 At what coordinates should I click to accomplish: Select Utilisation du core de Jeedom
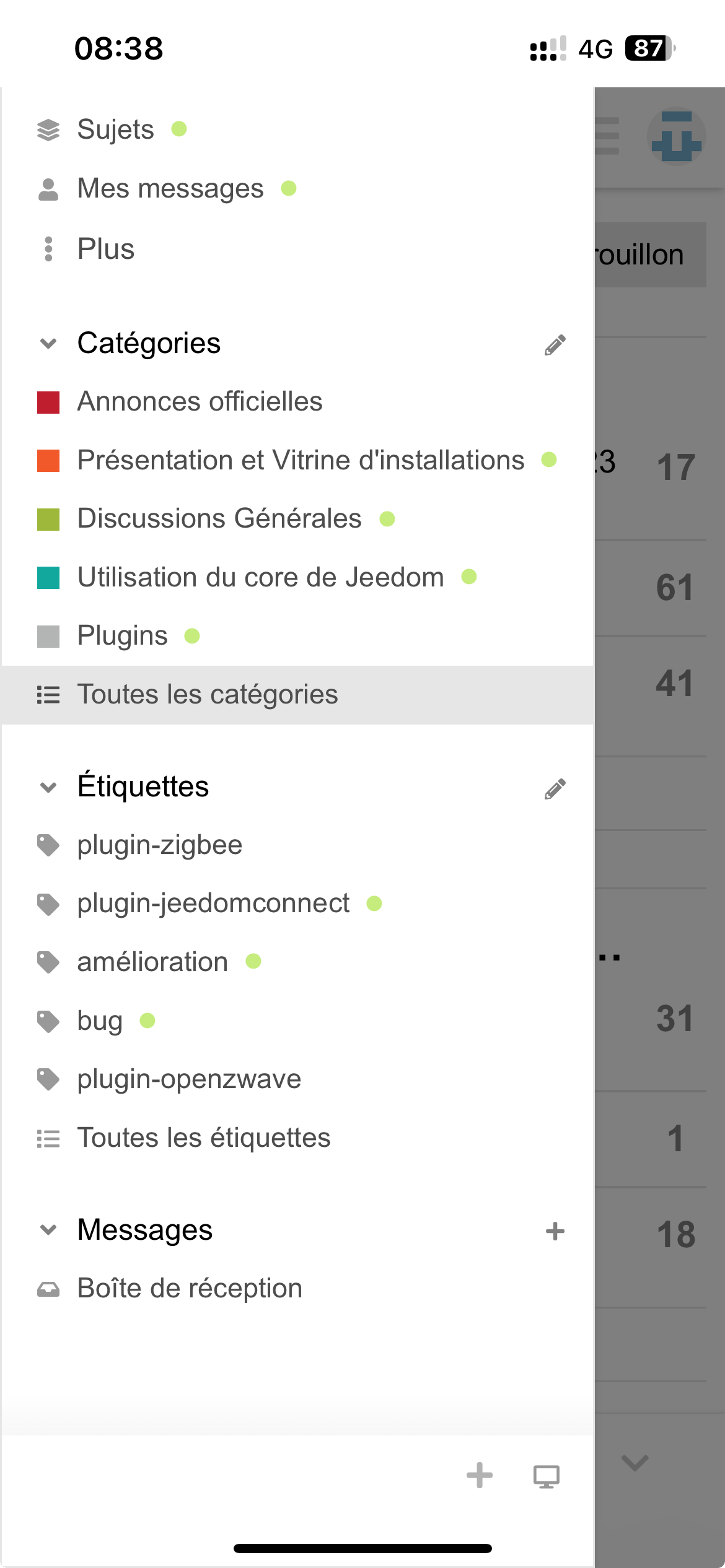pos(260,577)
